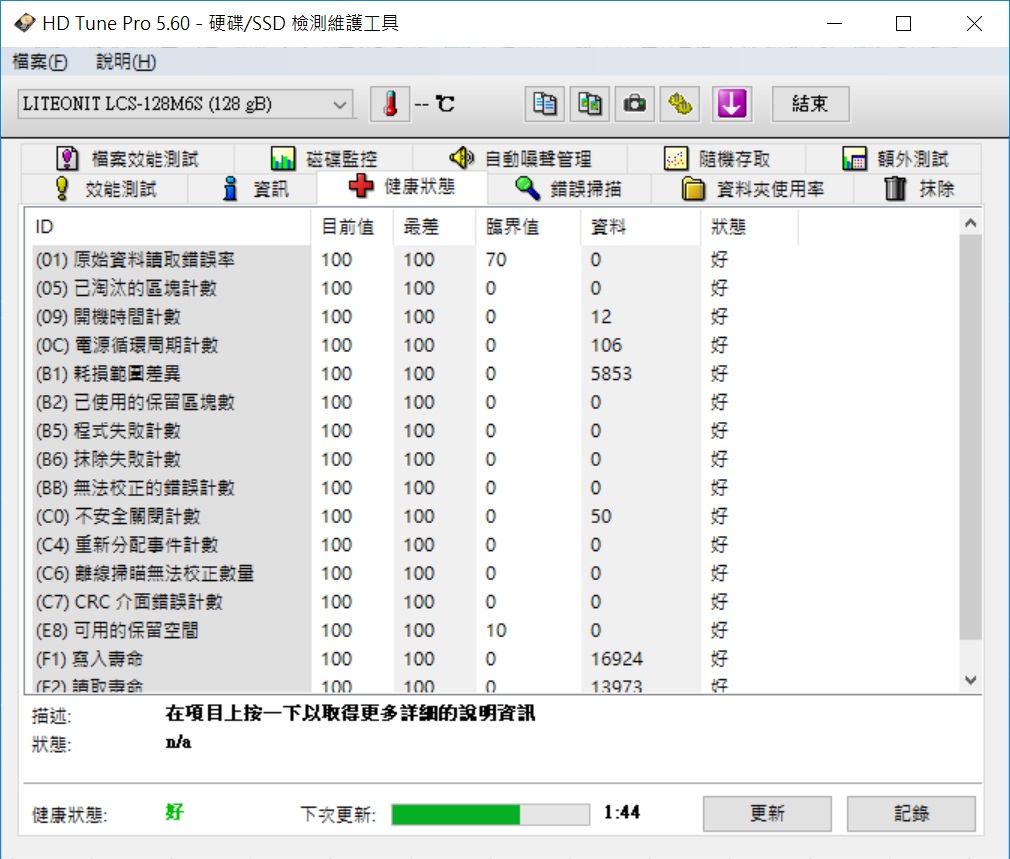The width and height of the screenshot is (1010, 859).
Task: Click the scrollbar down arrow
Action: coord(971,679)
